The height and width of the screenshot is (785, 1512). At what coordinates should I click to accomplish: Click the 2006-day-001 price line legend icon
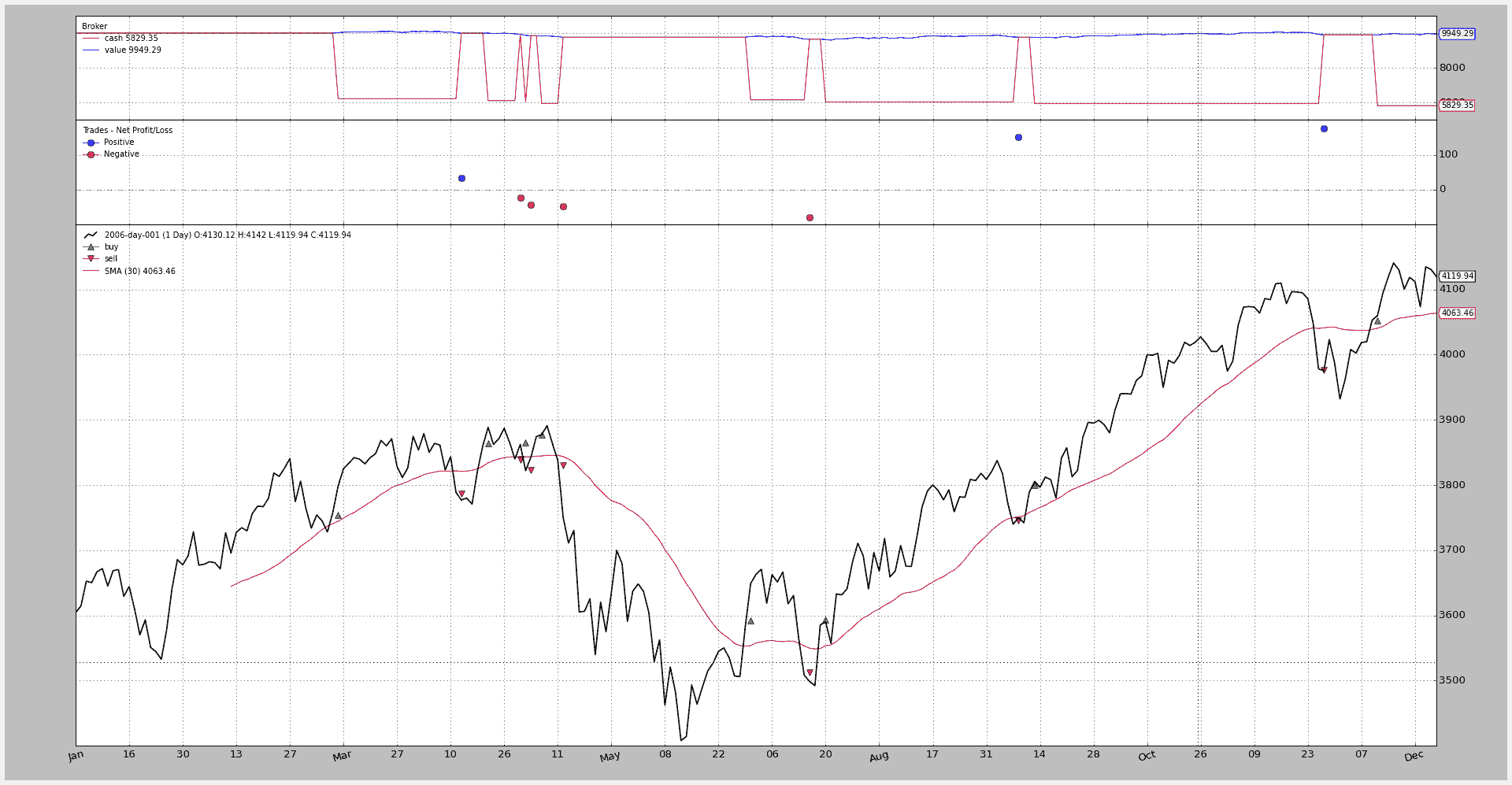[91, 235]
